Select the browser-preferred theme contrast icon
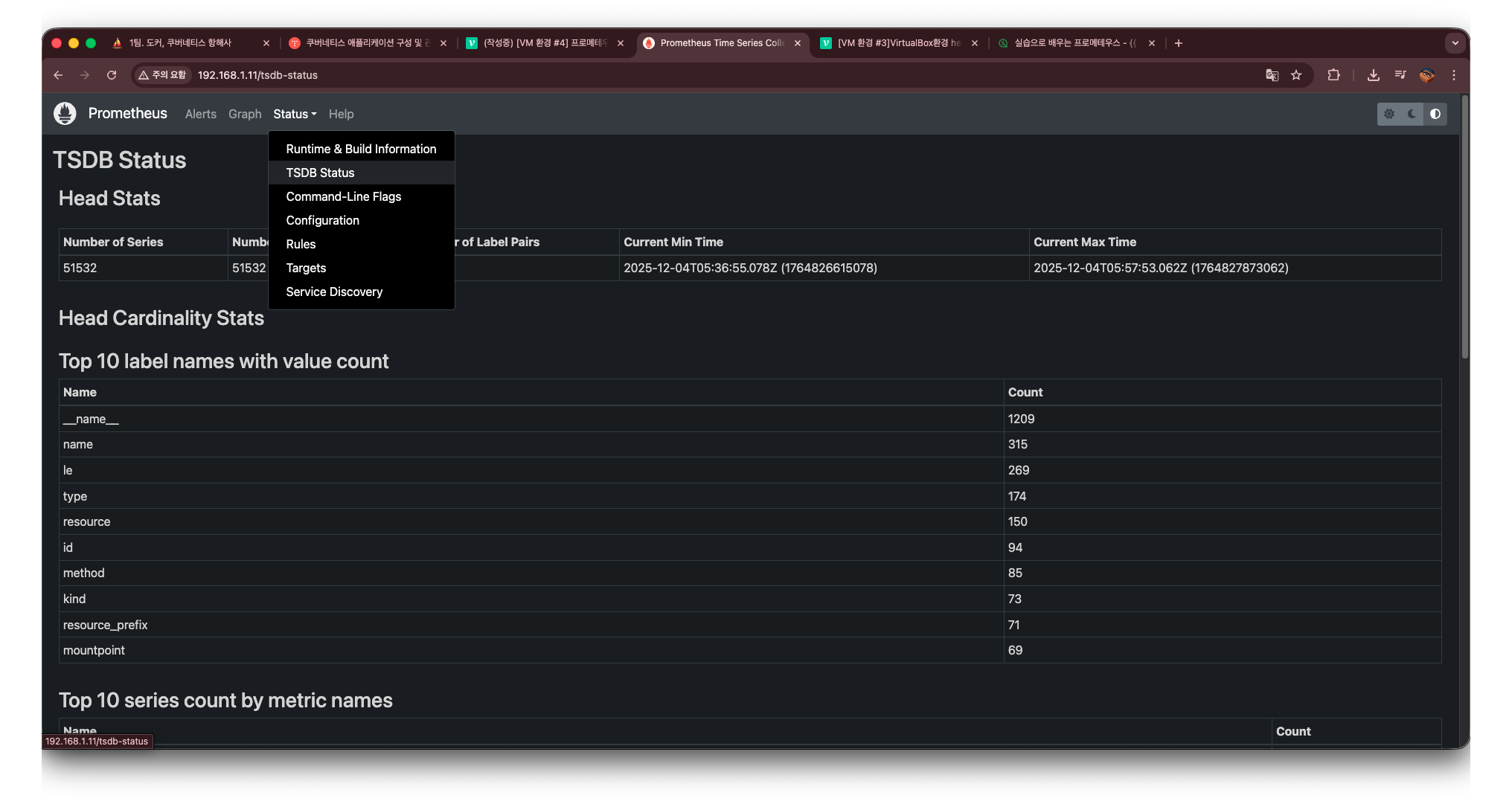Viewport: 1512px width, 804px height. (x=1435, y=114)
